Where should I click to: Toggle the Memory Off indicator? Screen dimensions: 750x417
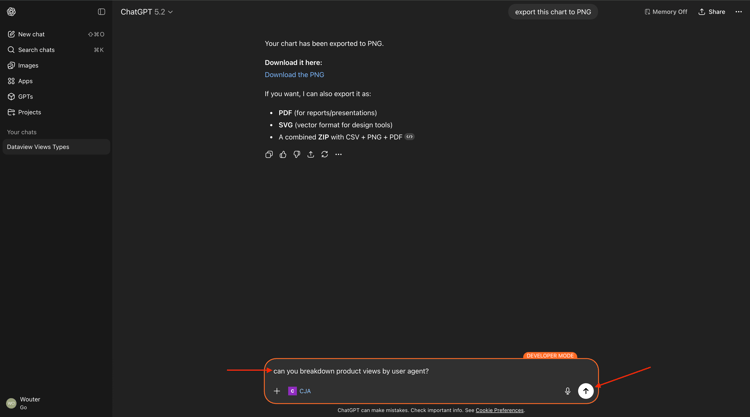[665, 12]
